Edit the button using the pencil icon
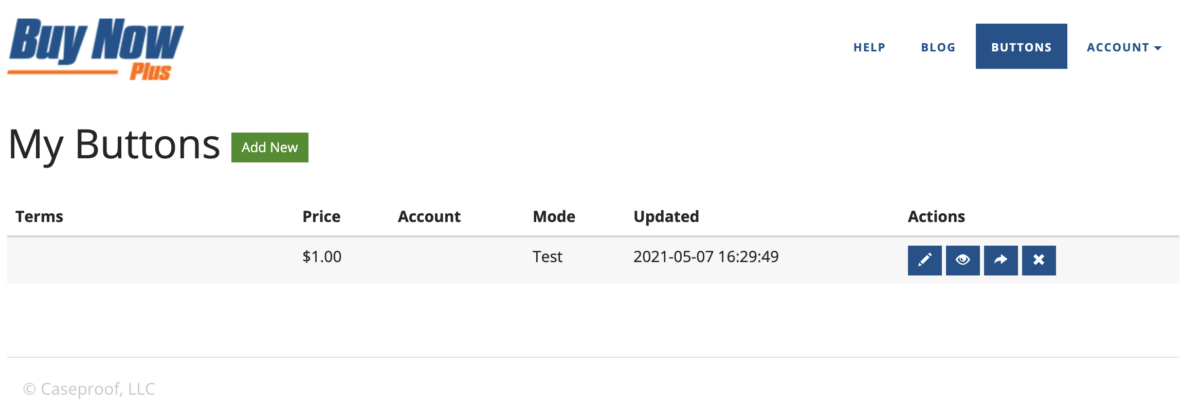 tap(925, 260)
